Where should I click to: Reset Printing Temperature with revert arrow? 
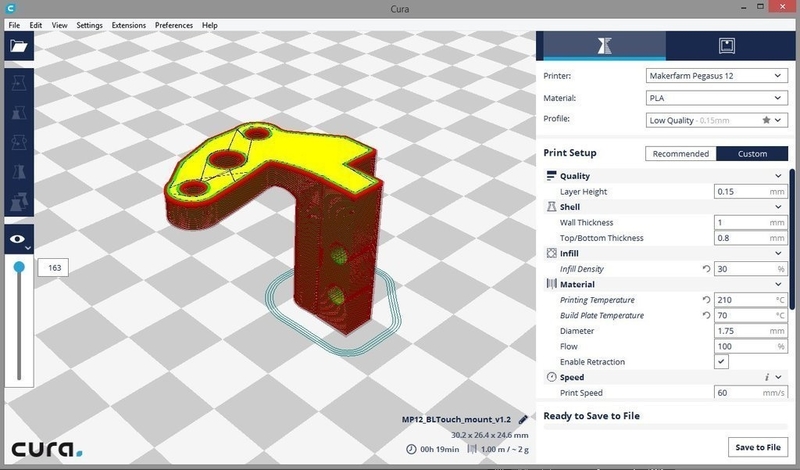(x=706, y=300)
